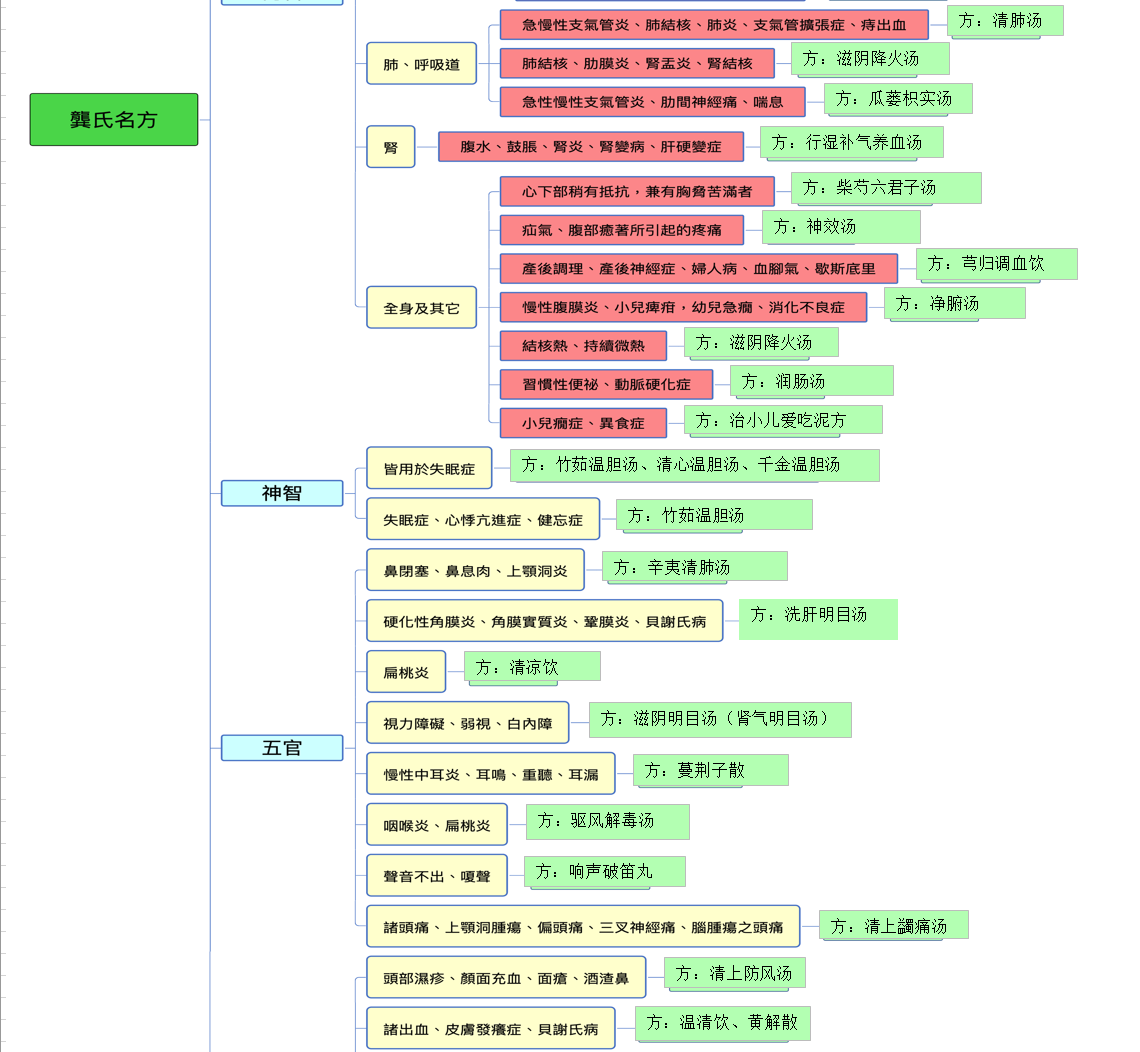Click 硬化性角膜炎、角膜實質炎 node
Screen dimensions: 1140x1052
tap(545, 621)
